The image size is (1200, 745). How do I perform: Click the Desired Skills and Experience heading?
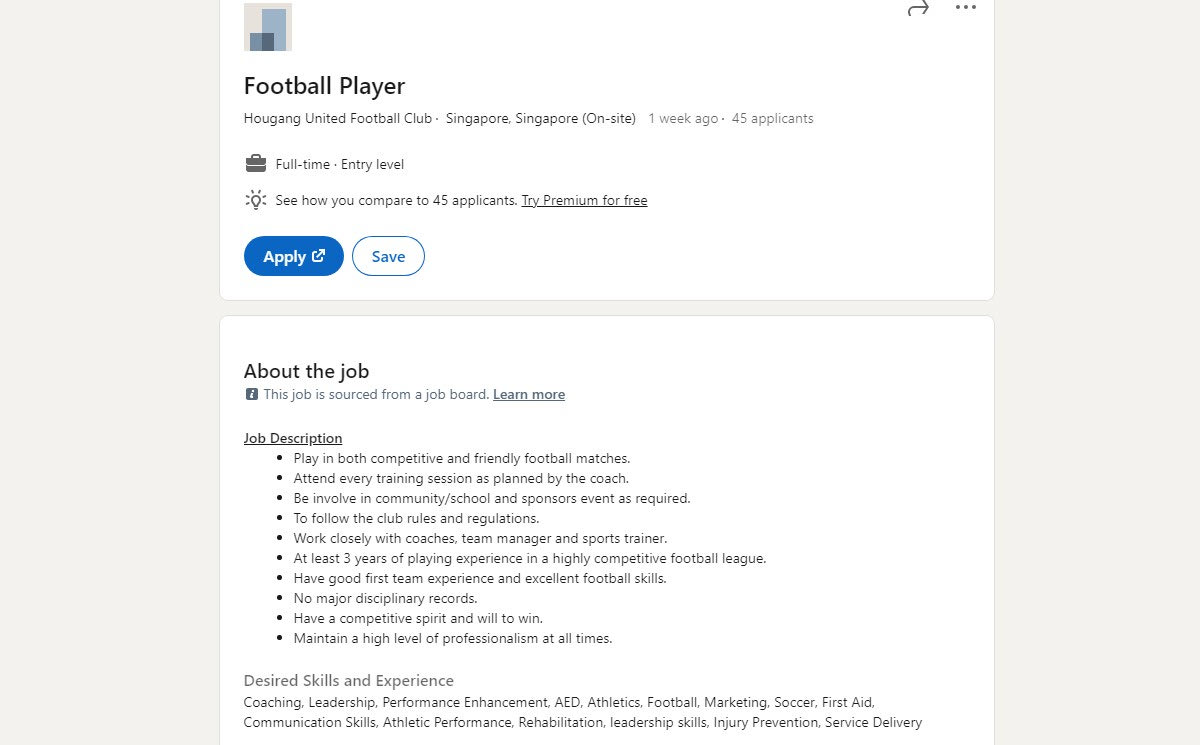coord(348,680)
